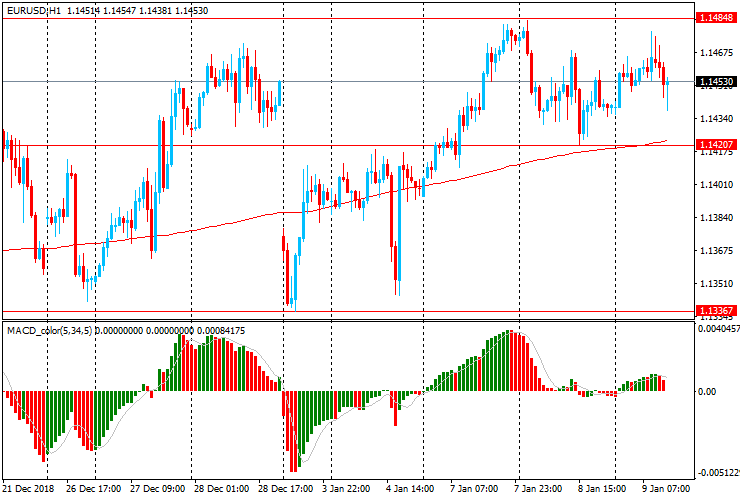Click the current price 1.14530 label

pos(716,82)
